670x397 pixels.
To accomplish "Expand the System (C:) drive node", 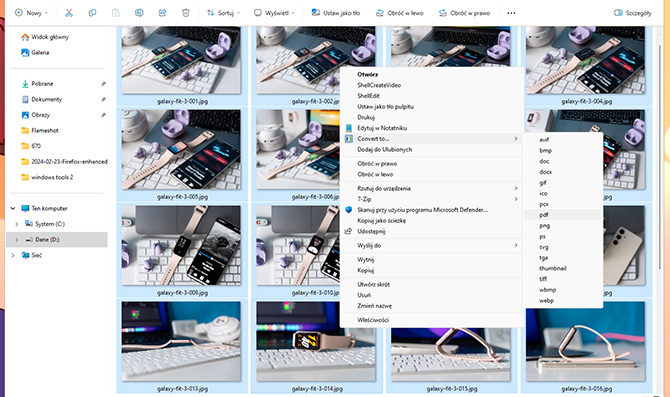I will tap(17, 224).
